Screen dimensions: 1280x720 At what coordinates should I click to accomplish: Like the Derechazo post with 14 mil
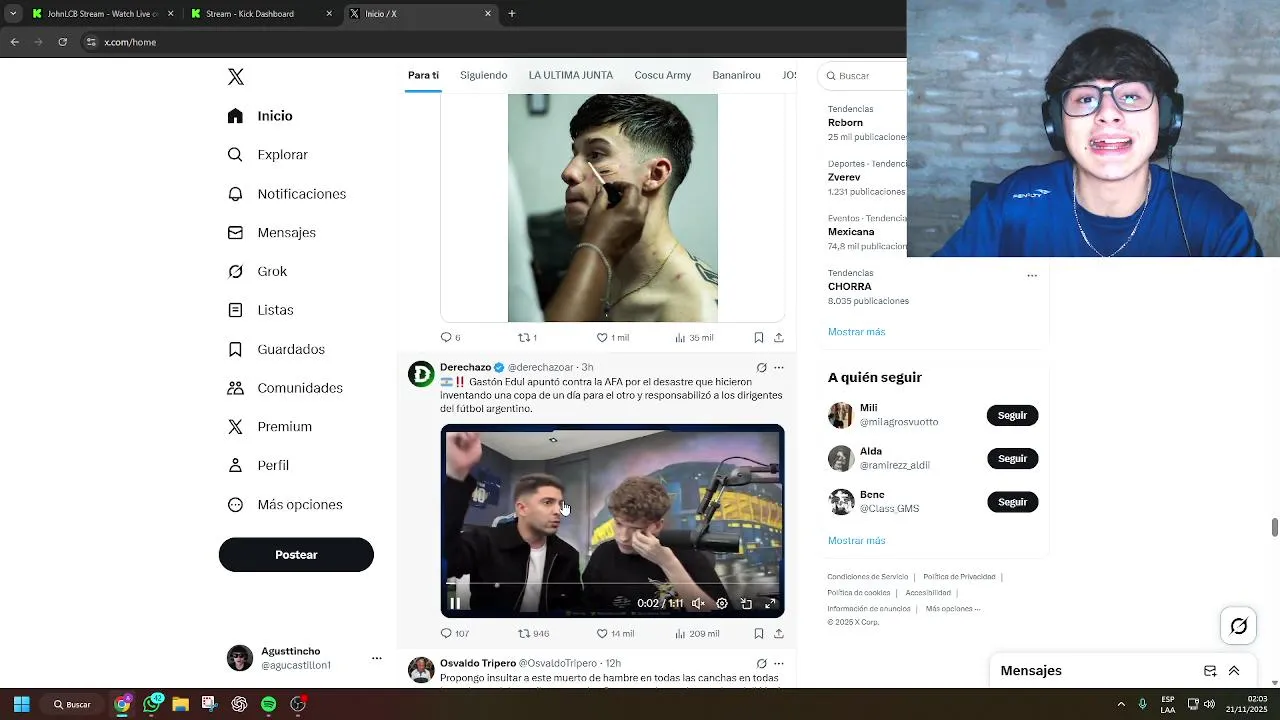(615, 634)
